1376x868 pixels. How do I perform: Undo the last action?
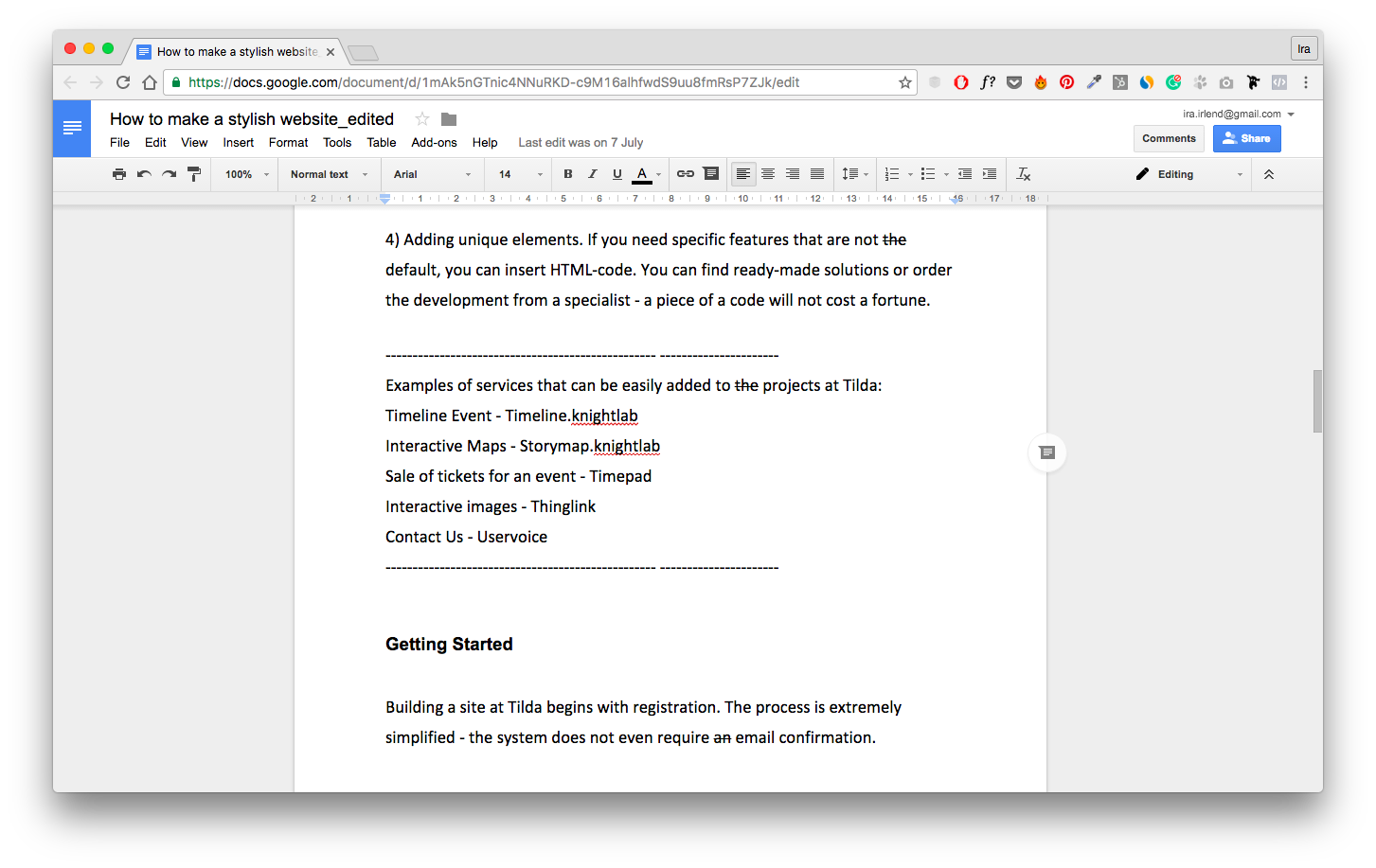[144, 174]
